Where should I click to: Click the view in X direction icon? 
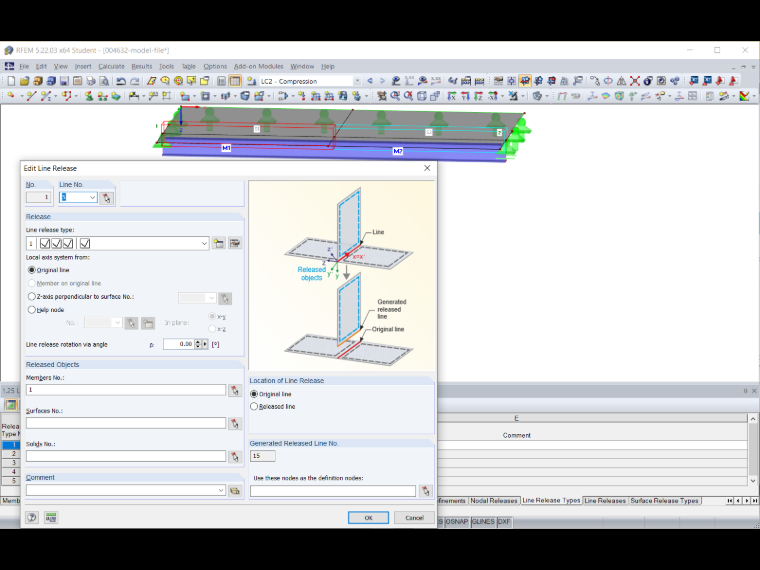(452, 96)
